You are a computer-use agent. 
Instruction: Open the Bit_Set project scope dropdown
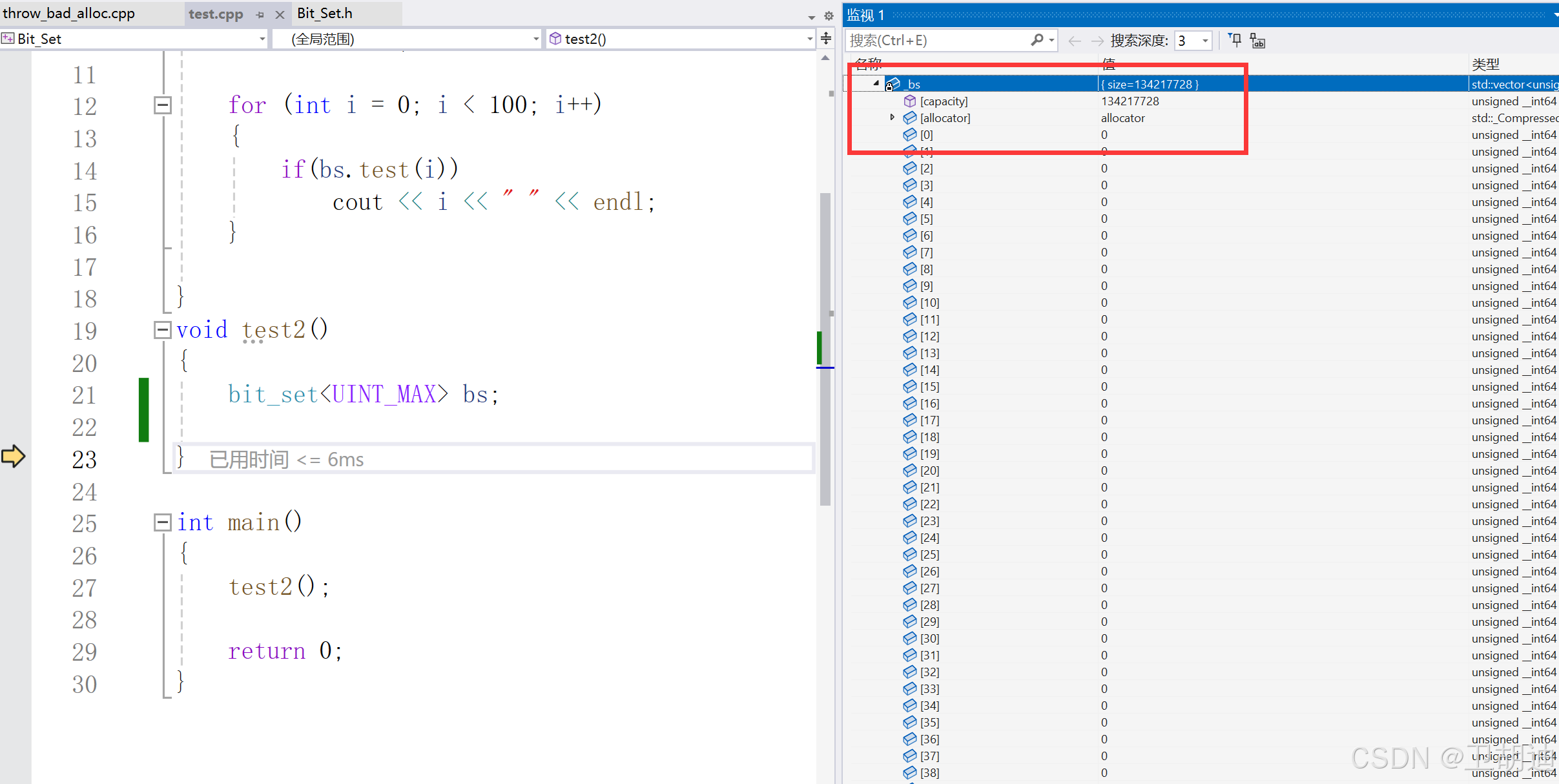262,39
